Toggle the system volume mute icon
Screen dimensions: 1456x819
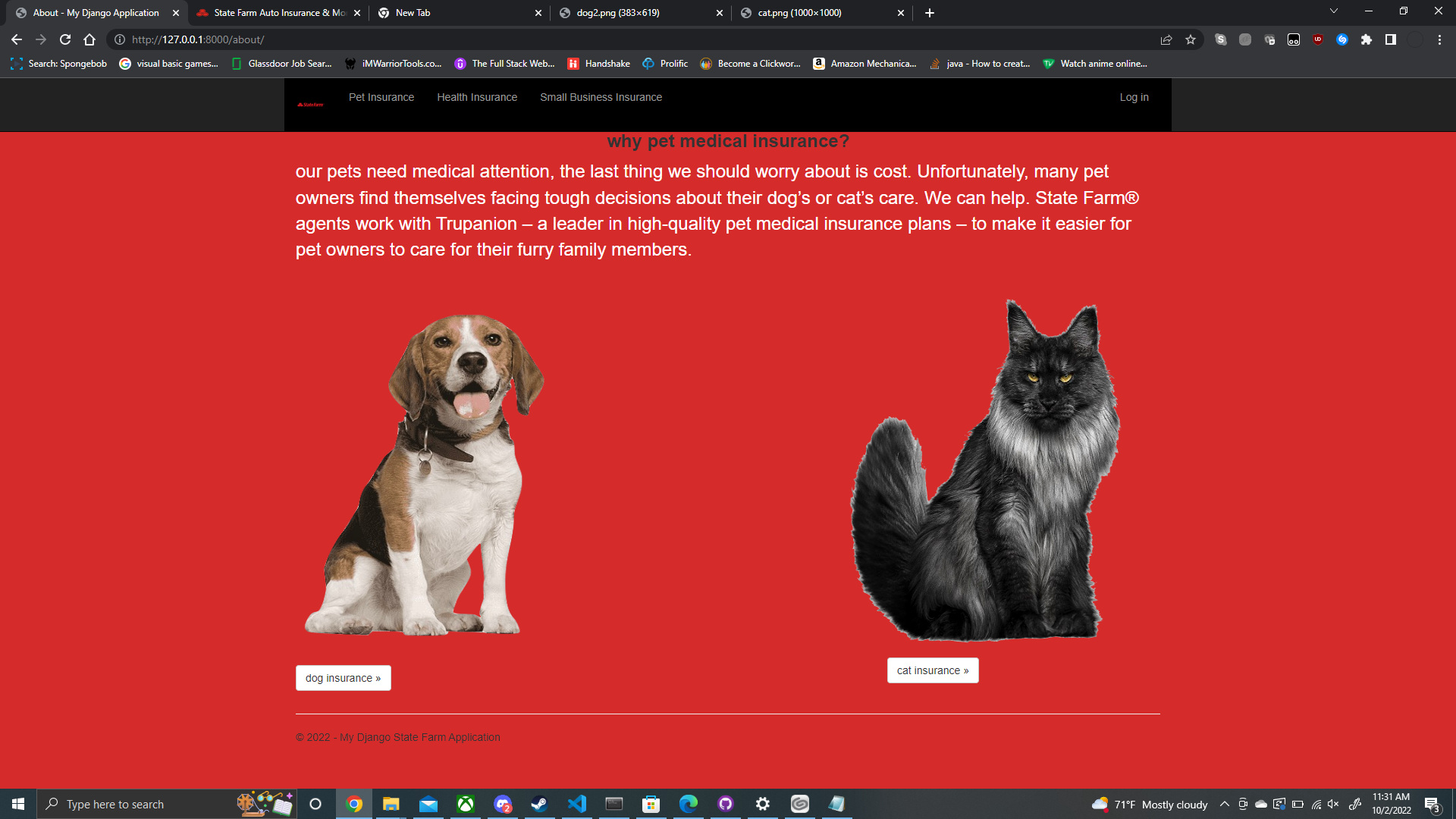coord(1333,804)
